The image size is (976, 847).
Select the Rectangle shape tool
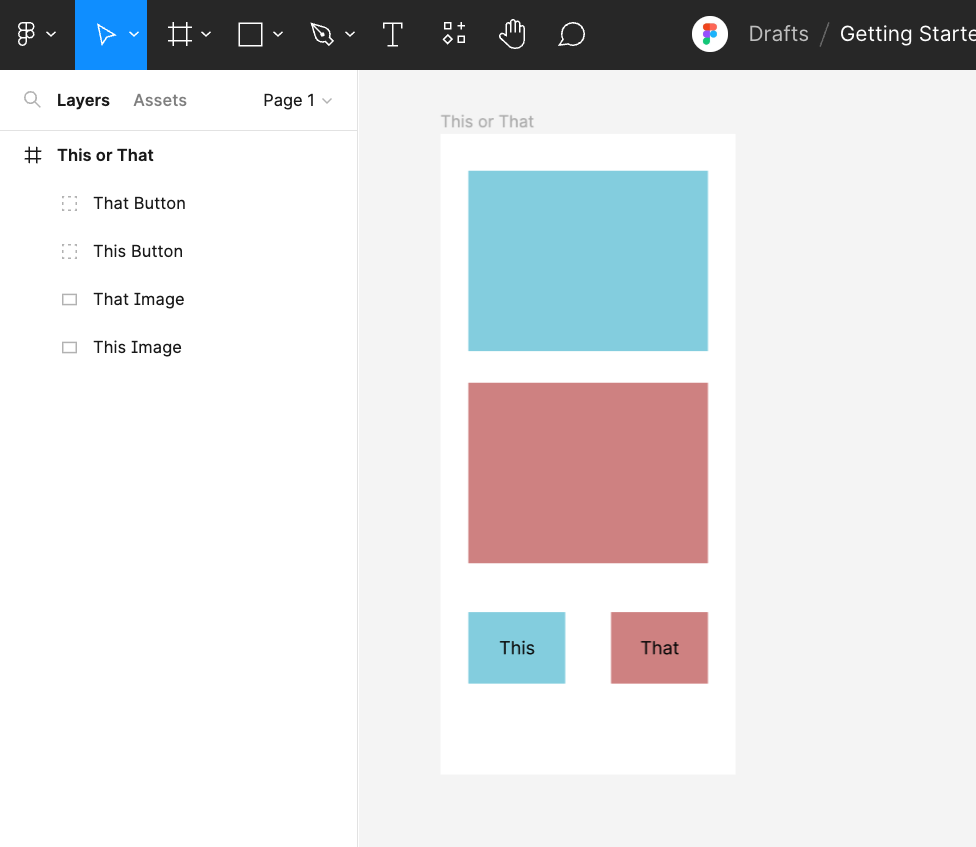tap(250, 35)
